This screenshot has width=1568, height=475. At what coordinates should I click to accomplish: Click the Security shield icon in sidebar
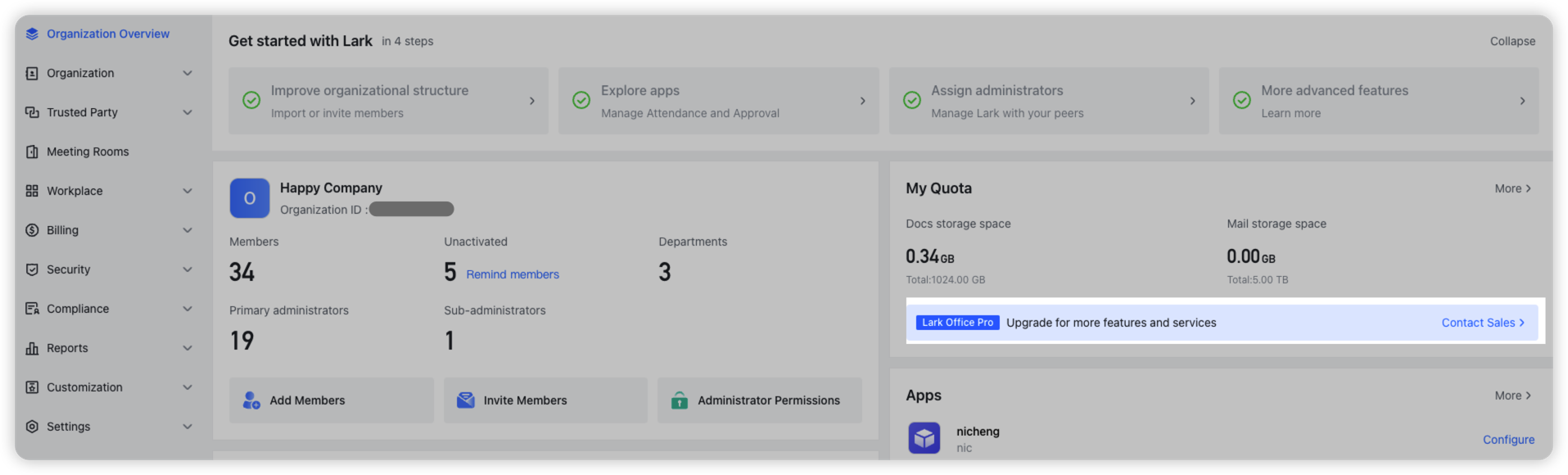point(32,269)
